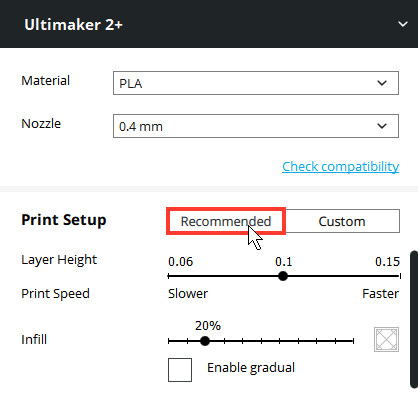Image resolution: width=418 pixels, height=418 pixels.
Task: Set layer height to 0.15 on slider
Action: [x=400, y=276]
